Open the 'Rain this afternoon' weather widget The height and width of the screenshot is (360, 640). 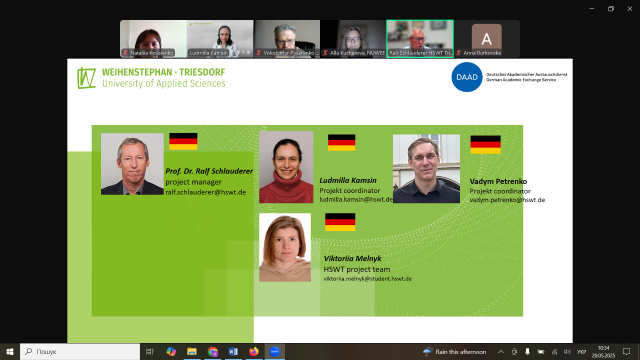[x=455, y=351]
